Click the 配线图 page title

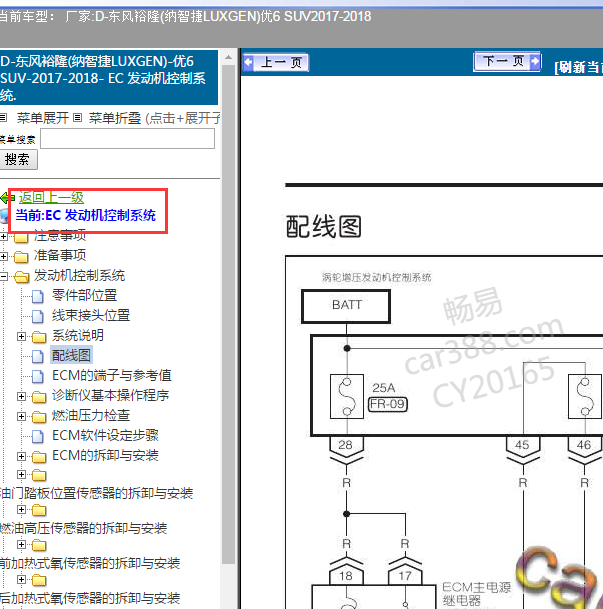tap(324, 226)
